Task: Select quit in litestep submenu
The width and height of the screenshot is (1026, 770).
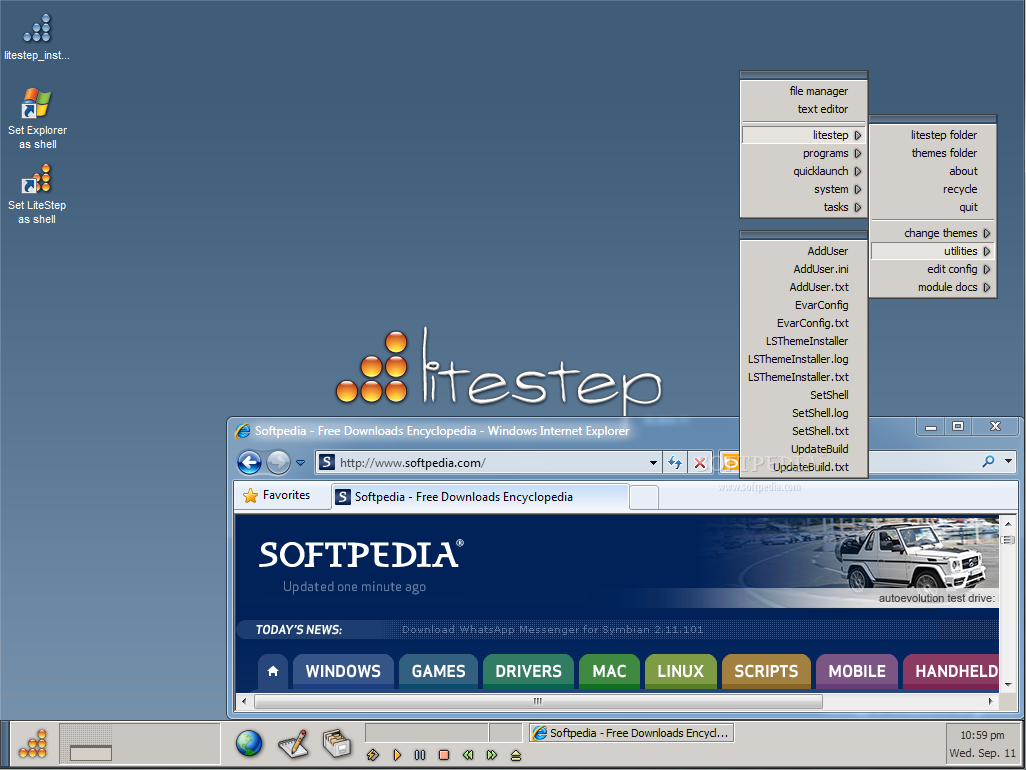Action: (x=933, y=207)
